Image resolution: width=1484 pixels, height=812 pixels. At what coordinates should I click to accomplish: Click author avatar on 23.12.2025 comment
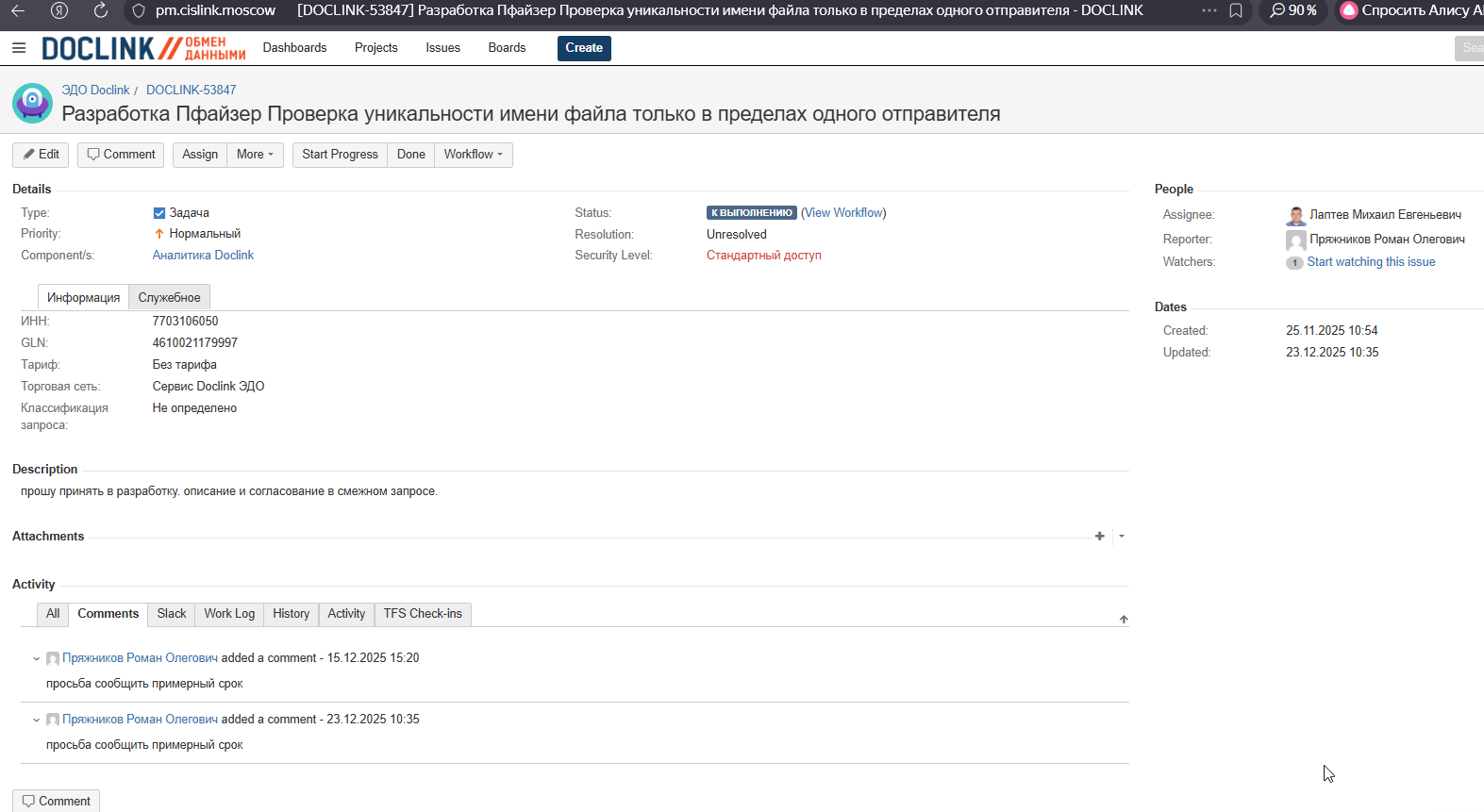click(53, 720)
